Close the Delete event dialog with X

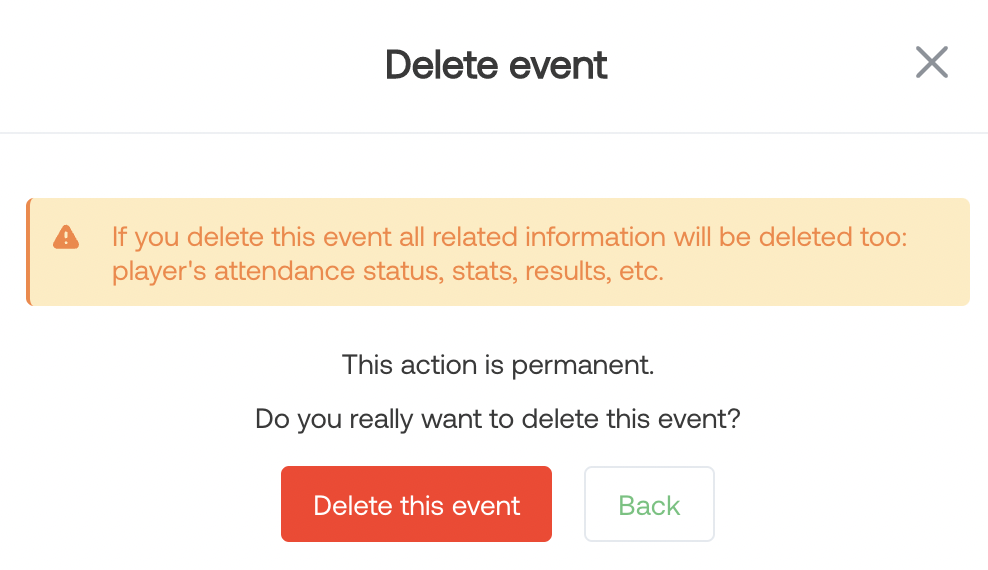coord(931,63)
